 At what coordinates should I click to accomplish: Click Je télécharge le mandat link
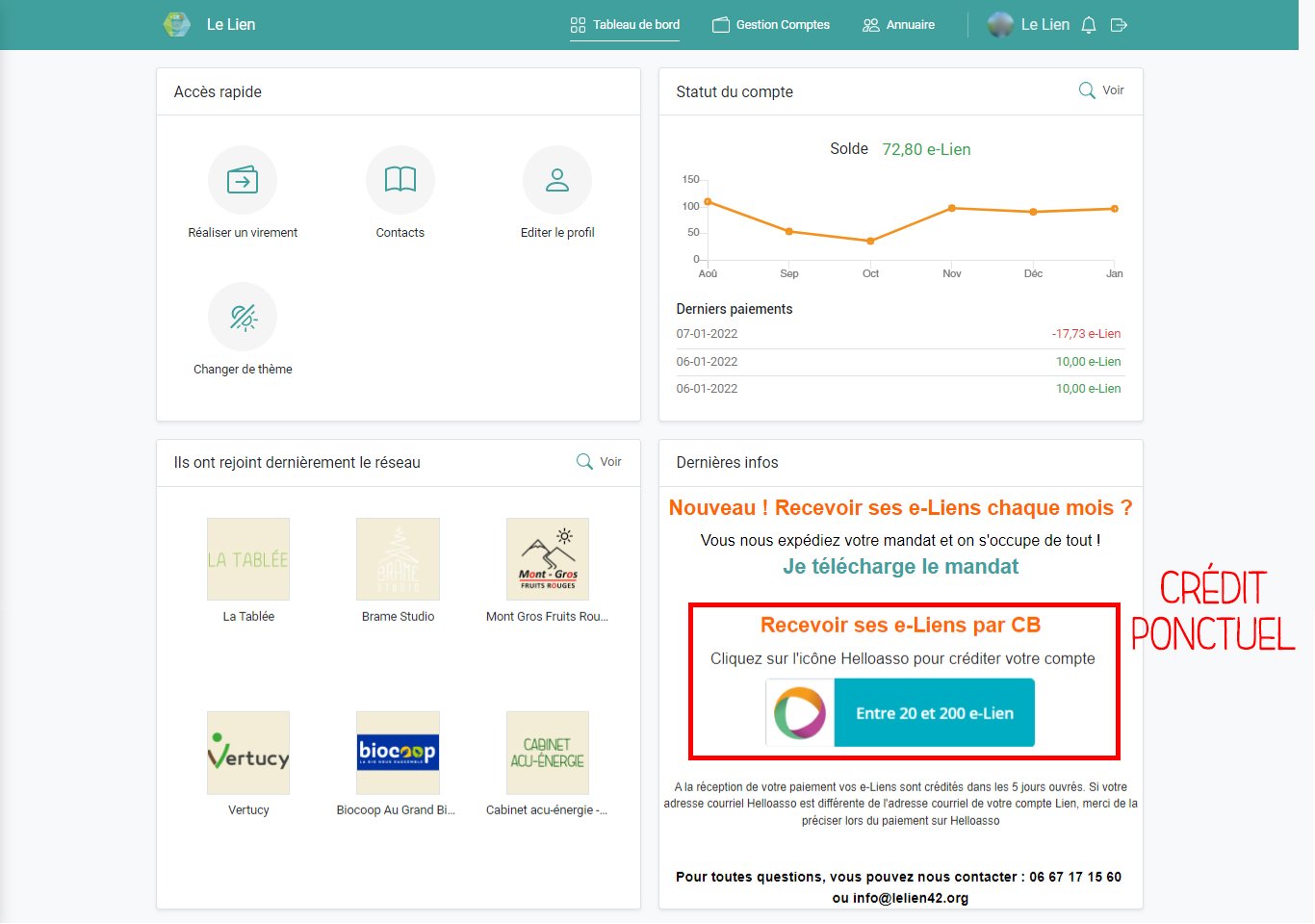[x=900, y=567]
